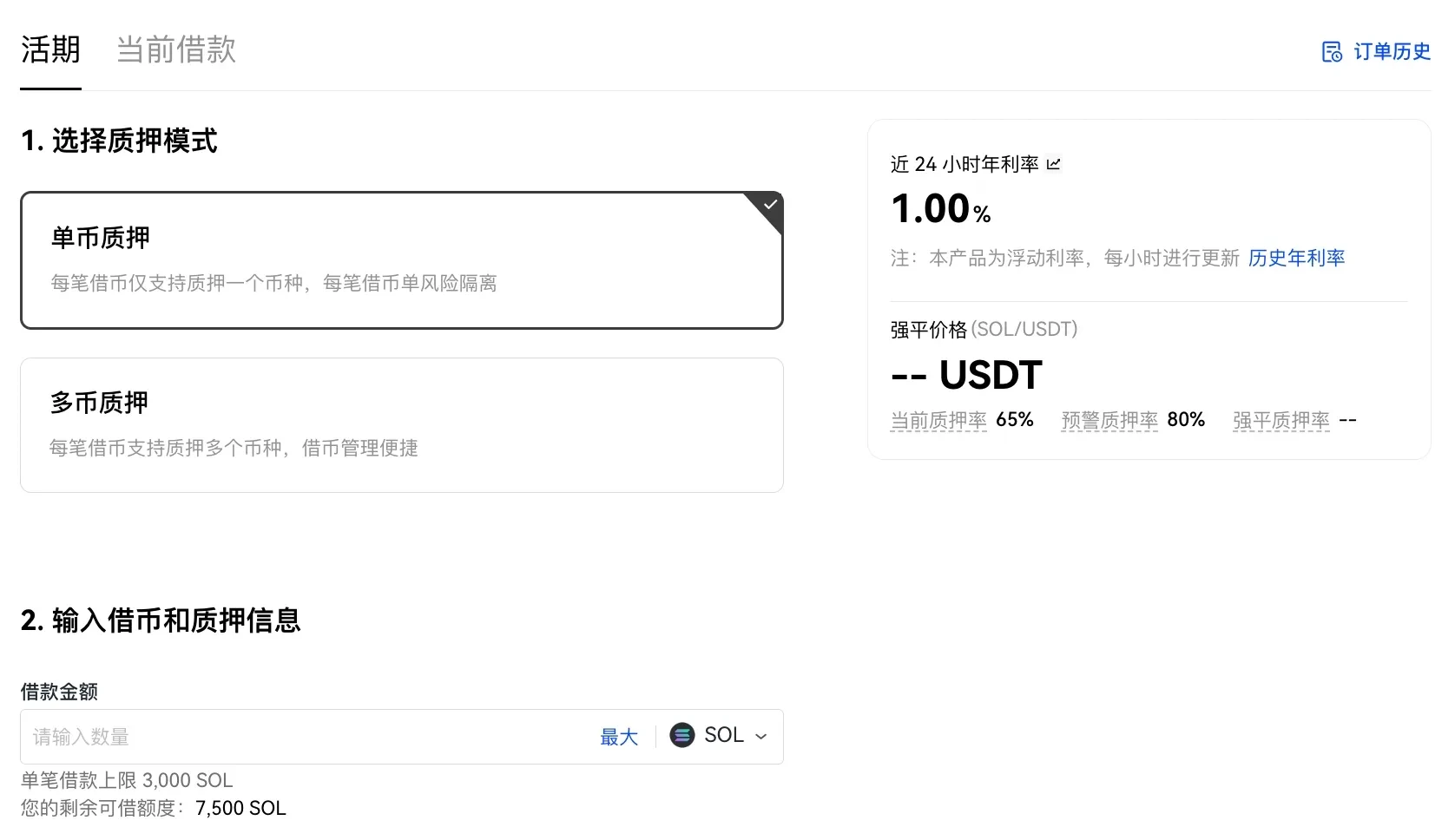Image resolution: width=1455 pixels, height=840 pixels.
Task: Click the SOL coin logo
Action: point(682,736)
